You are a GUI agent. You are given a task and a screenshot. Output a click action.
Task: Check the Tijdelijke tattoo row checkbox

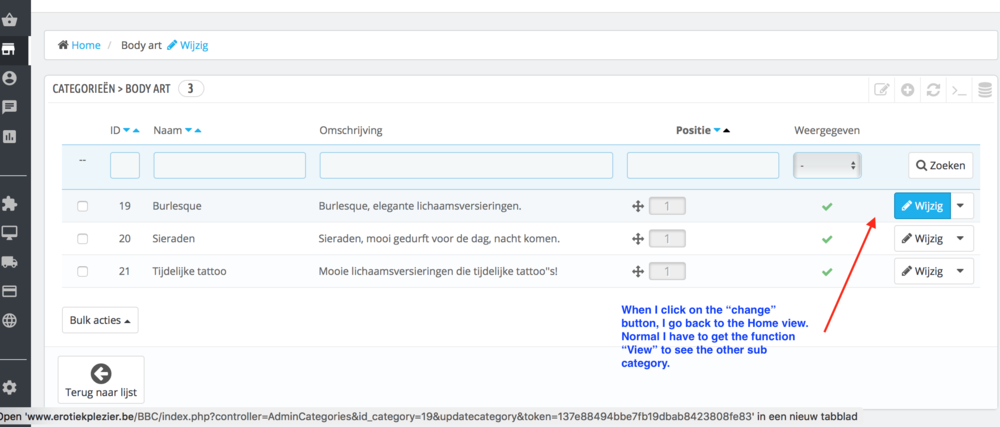[x=82, y=271]
